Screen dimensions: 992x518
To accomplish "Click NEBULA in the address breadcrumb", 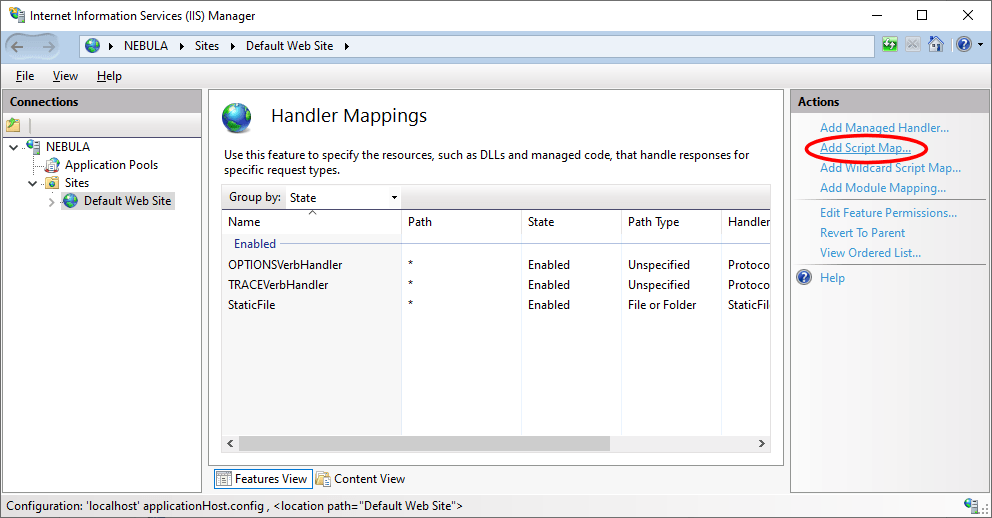I will (x=146, y=46).
